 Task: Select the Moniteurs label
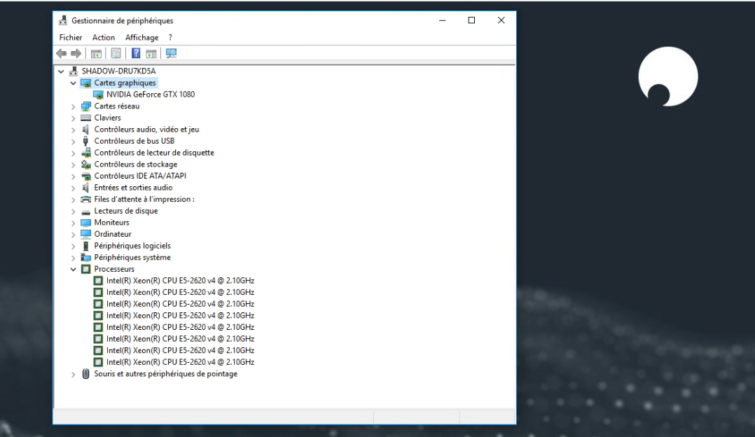[x=112, y=222]
